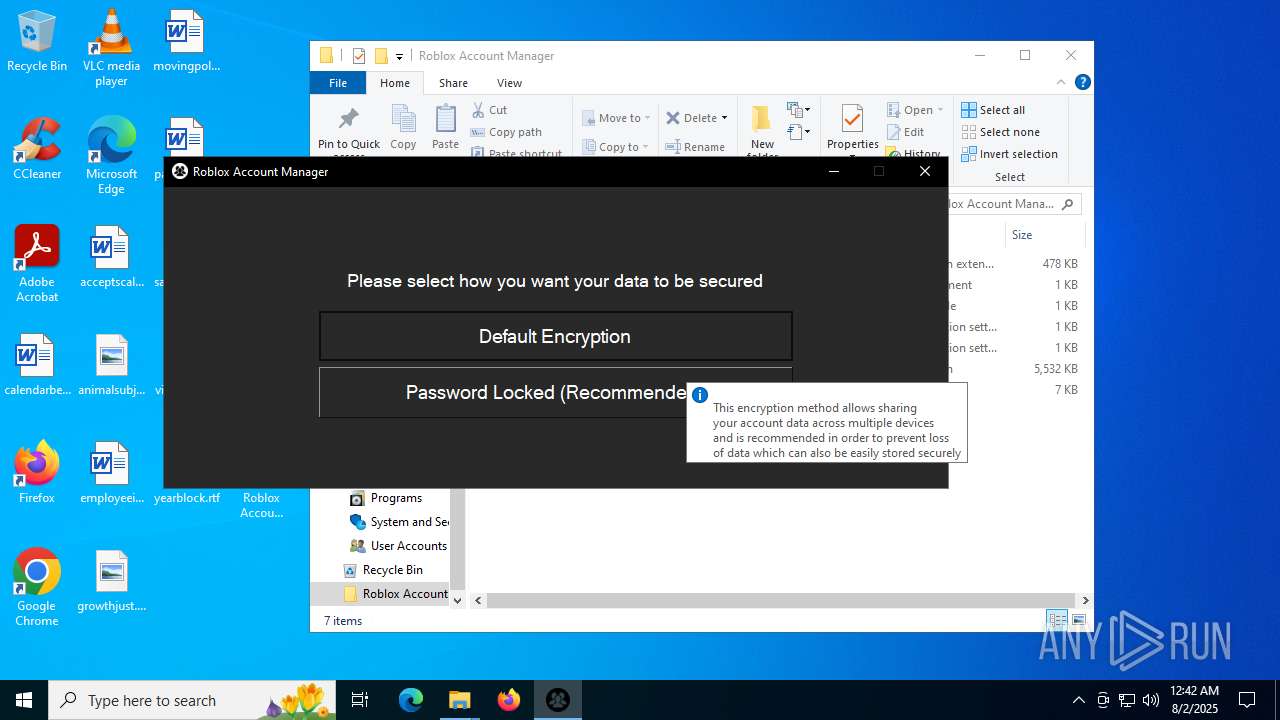This screenshot has width=1280, height=720.
Task: Click Edit in Explorer ribbon
Action: [905, 132]
